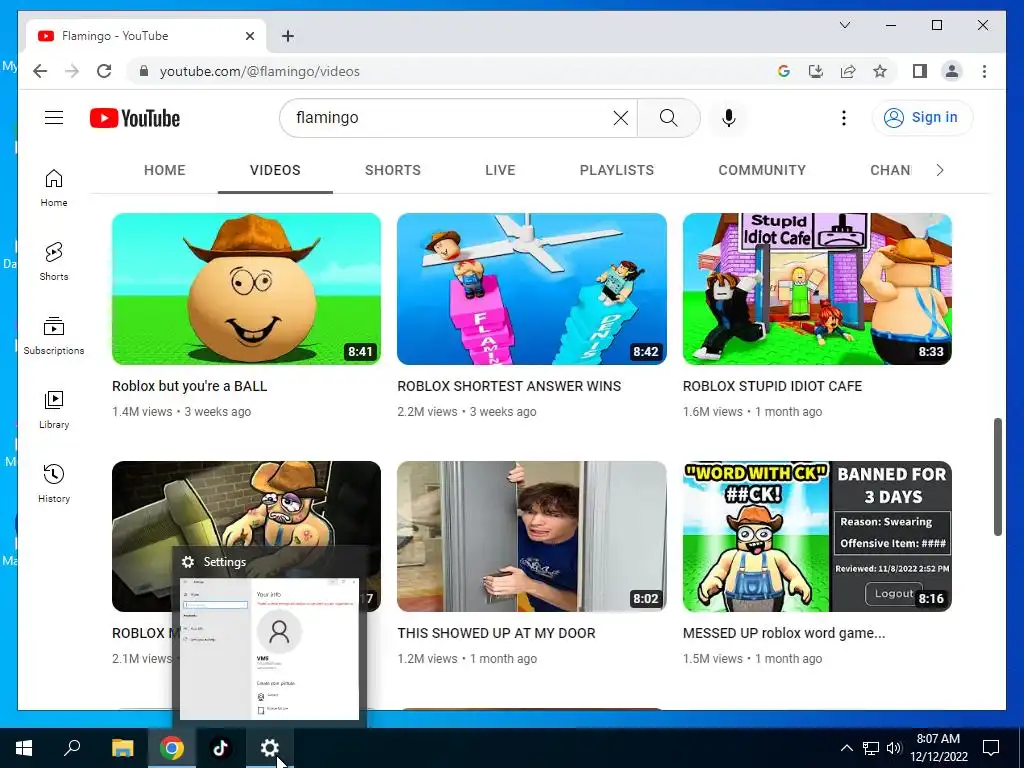Click the page vertical scrollbar thumb
The width and height of the screenshot is (1024, 768).
click(997, 477)
